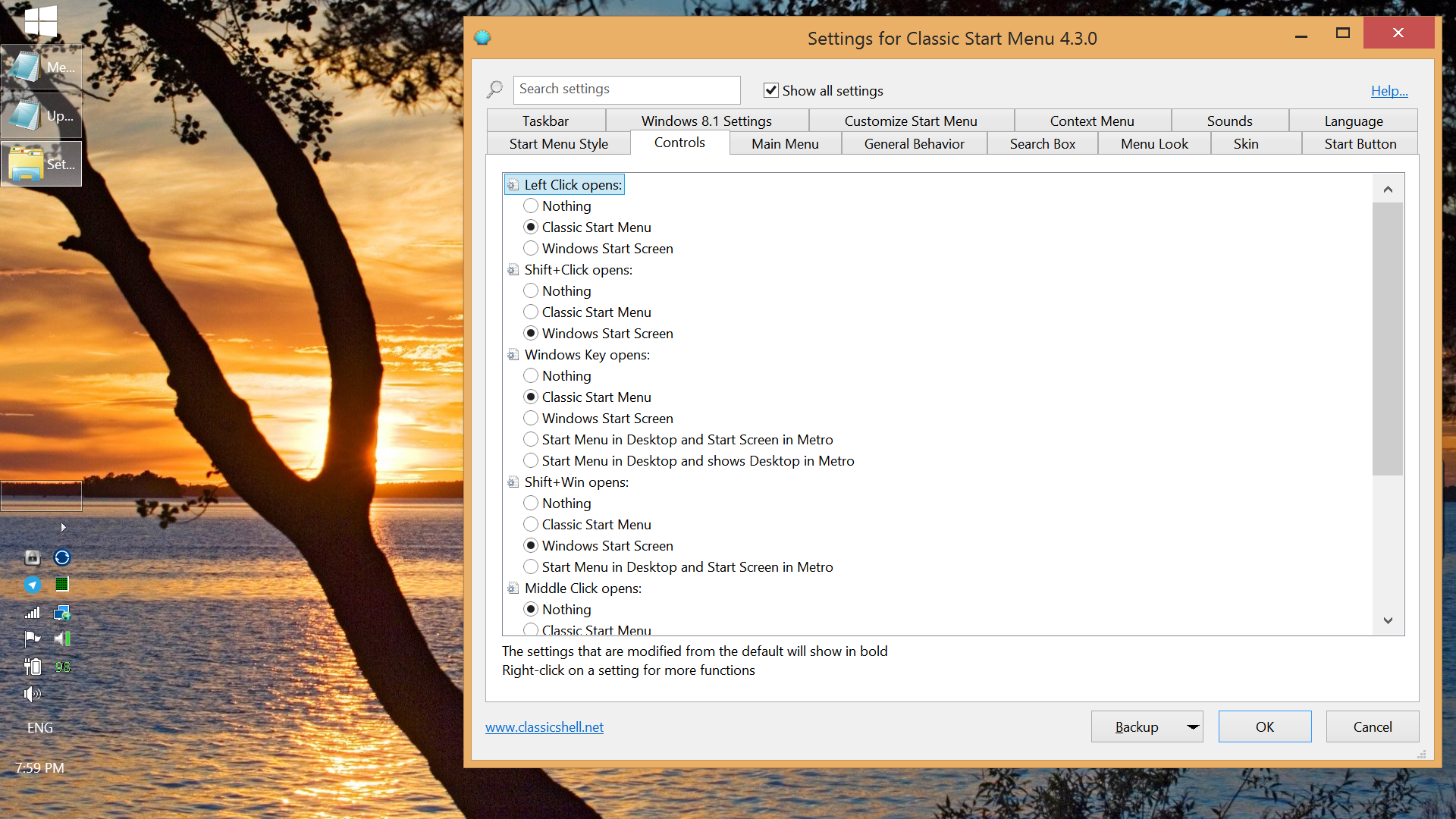Open the www.classicshell.net link
The height and width of the screenshot is (819, 1456).
coord(544,726)
